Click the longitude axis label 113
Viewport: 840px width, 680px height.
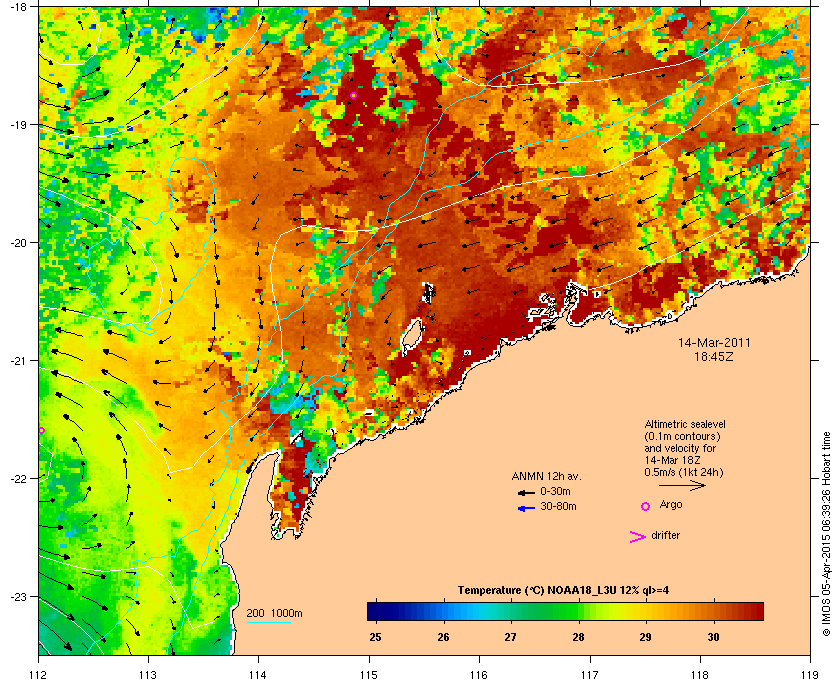[148, 674]
